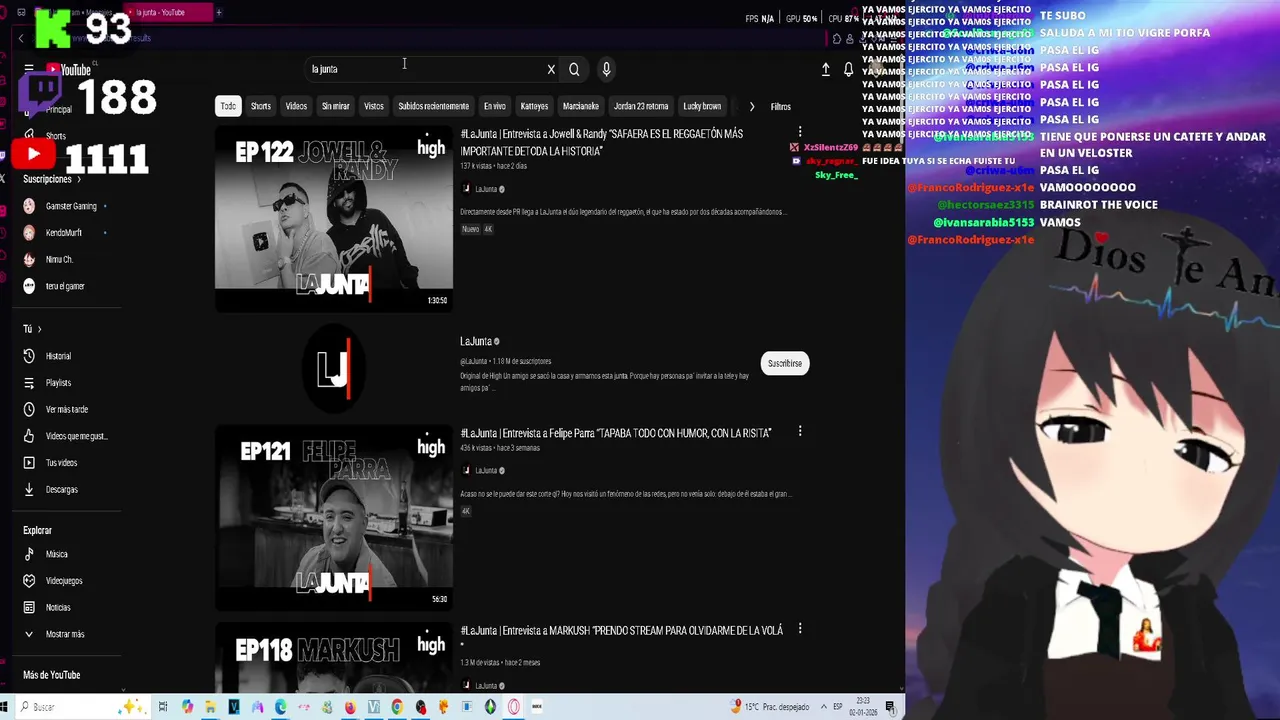Open the LaJunta channel avatar
The height and width of the screenshot is (720, 1280).
tap(334, 368)
